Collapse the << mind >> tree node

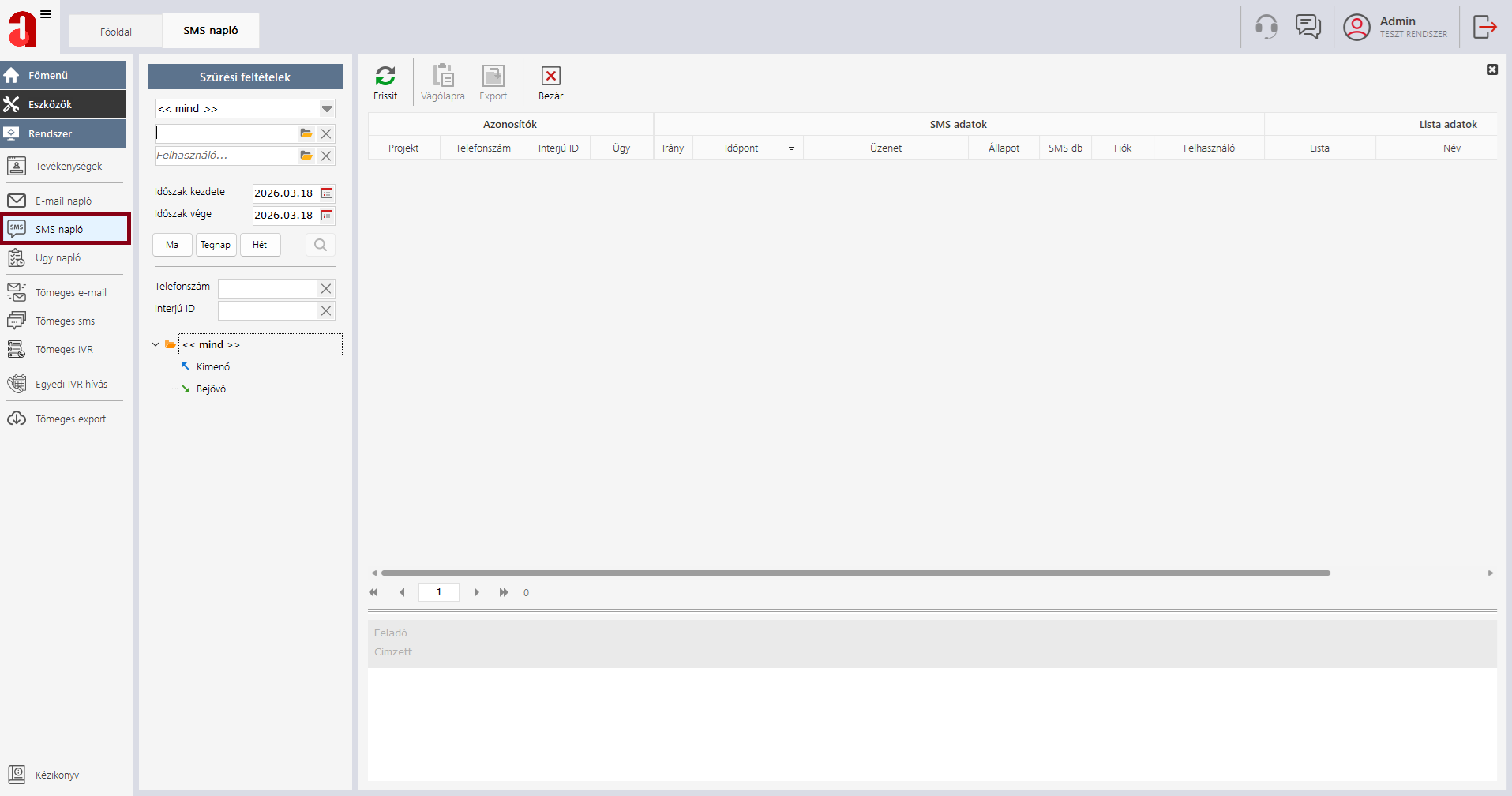coord(156,345)
